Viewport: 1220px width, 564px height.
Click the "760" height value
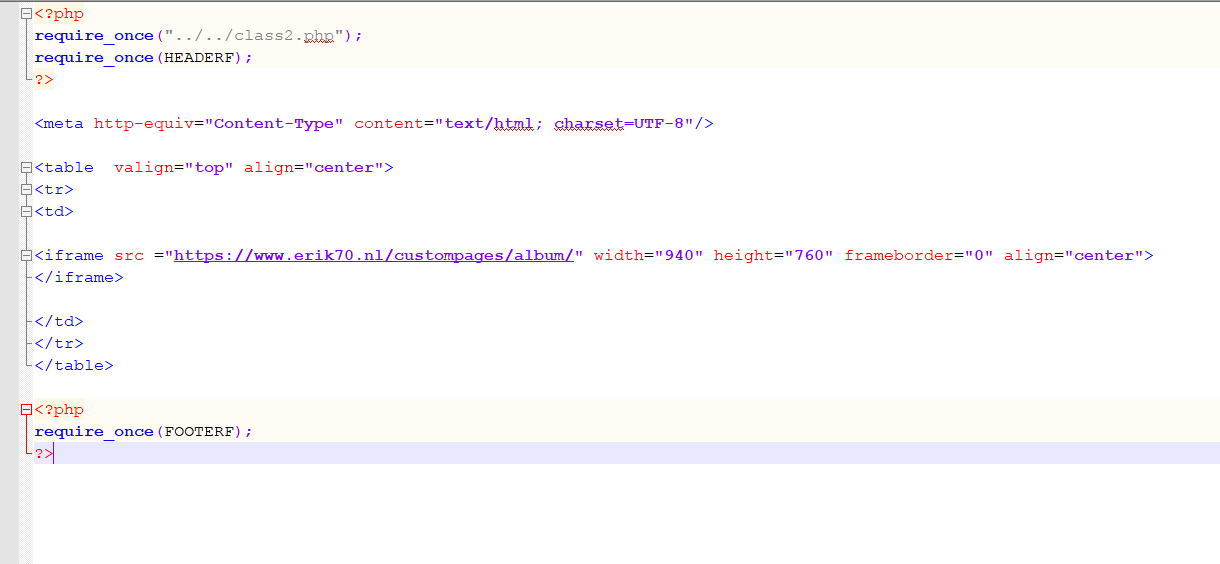click(809, 255)
